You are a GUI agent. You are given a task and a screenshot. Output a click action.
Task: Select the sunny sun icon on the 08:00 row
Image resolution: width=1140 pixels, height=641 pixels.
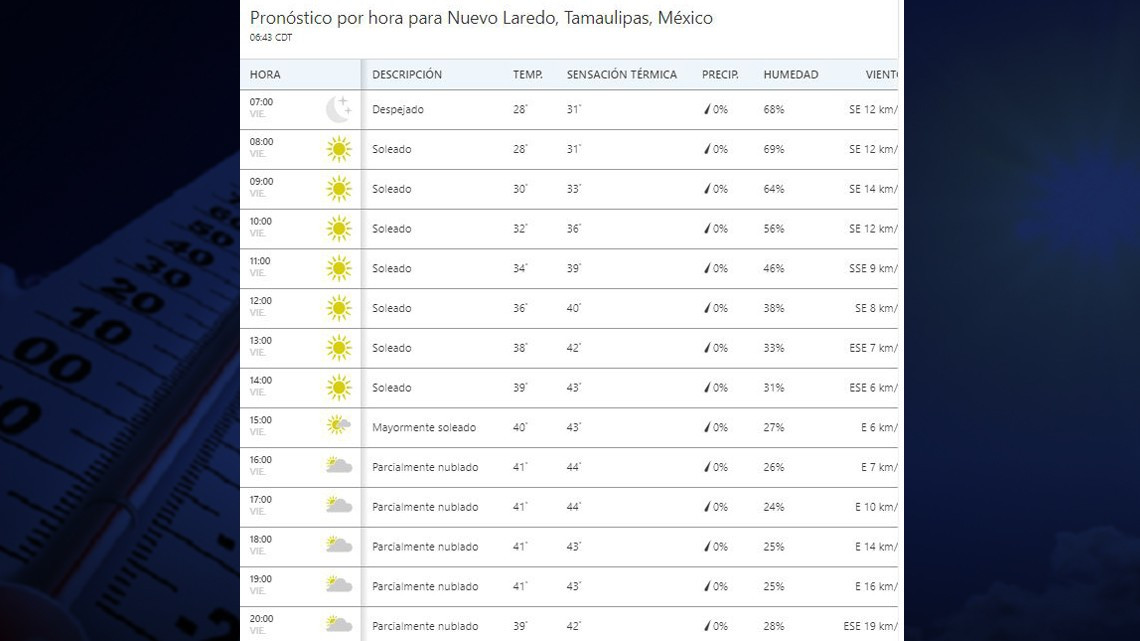(x=338, y=148)
